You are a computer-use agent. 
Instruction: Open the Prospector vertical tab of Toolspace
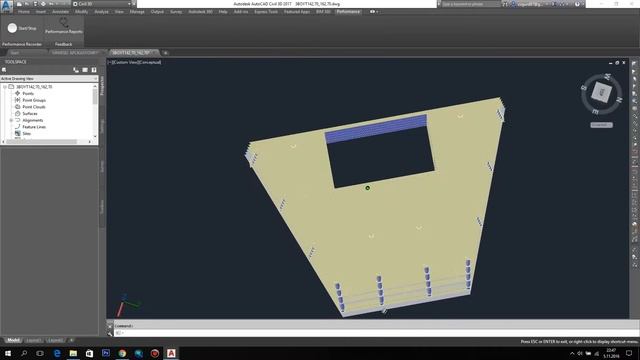point(102,85)
